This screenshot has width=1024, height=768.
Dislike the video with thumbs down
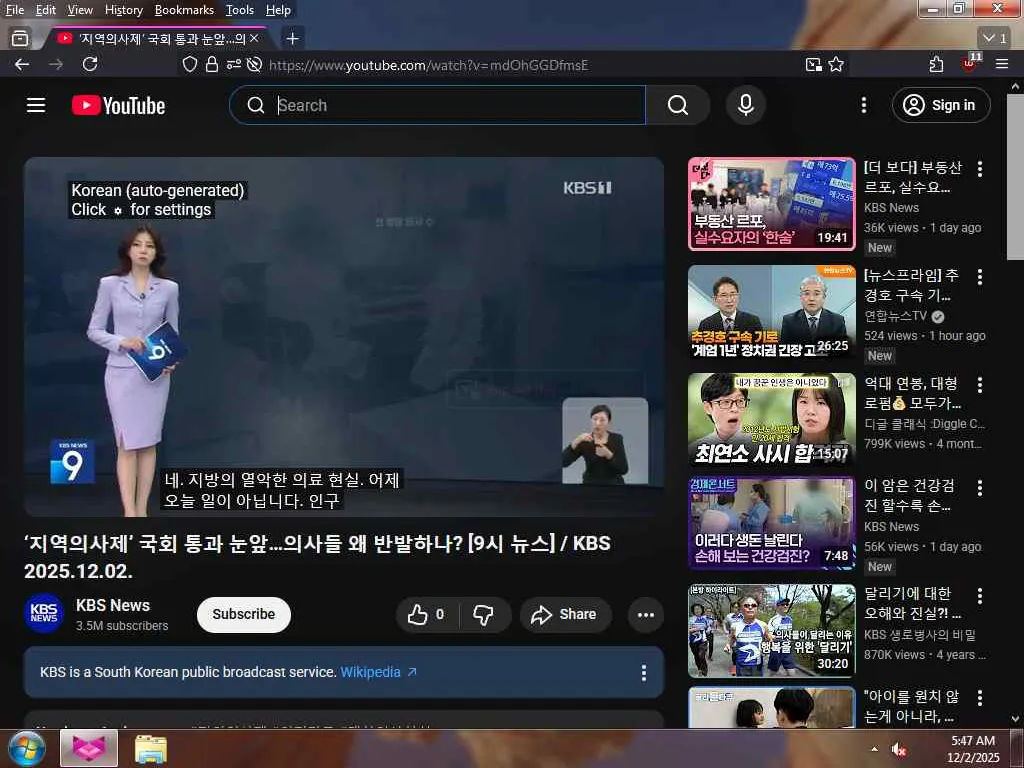[484, 615]
